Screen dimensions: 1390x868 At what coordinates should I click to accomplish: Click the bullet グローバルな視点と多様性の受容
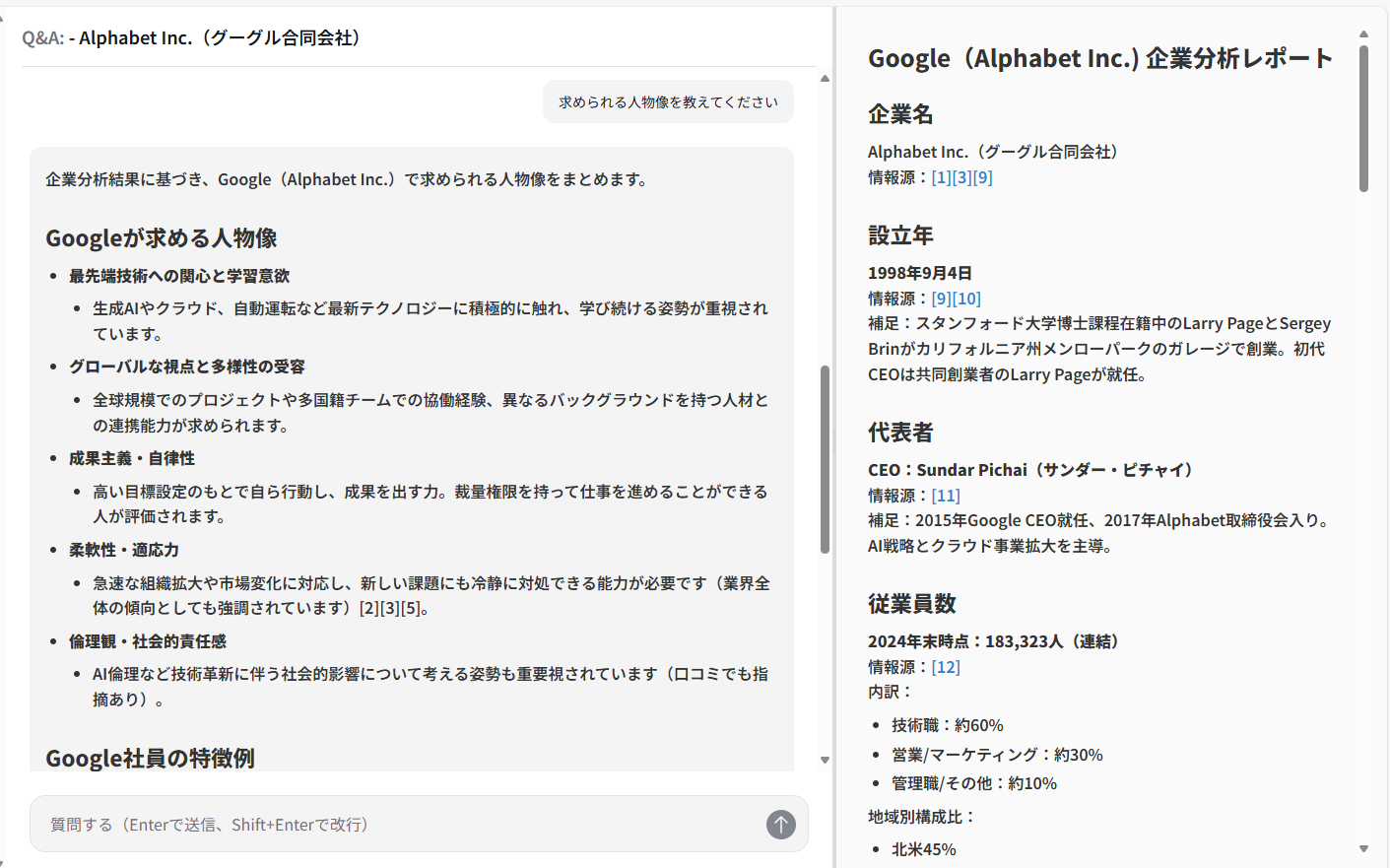(187, 367)
